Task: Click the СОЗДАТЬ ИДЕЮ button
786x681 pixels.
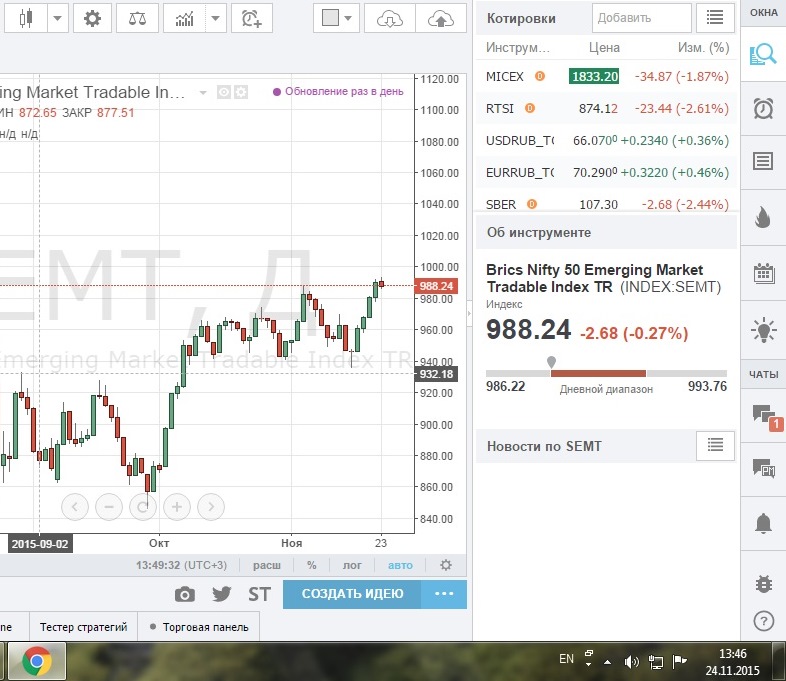Action: coord(353,594)
